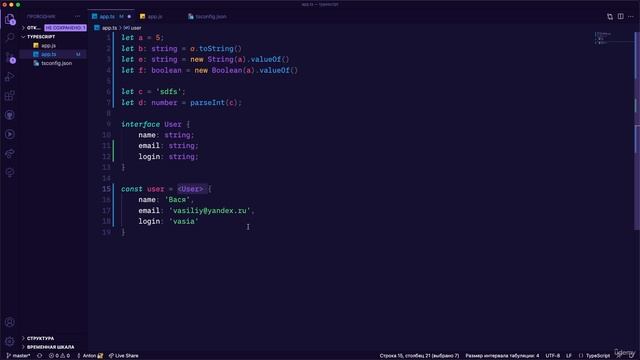Click 'vasiliy@yandex.ru' string in code
Image resolution: width=640 pixels, height=360 pixels.
[210, 211]
